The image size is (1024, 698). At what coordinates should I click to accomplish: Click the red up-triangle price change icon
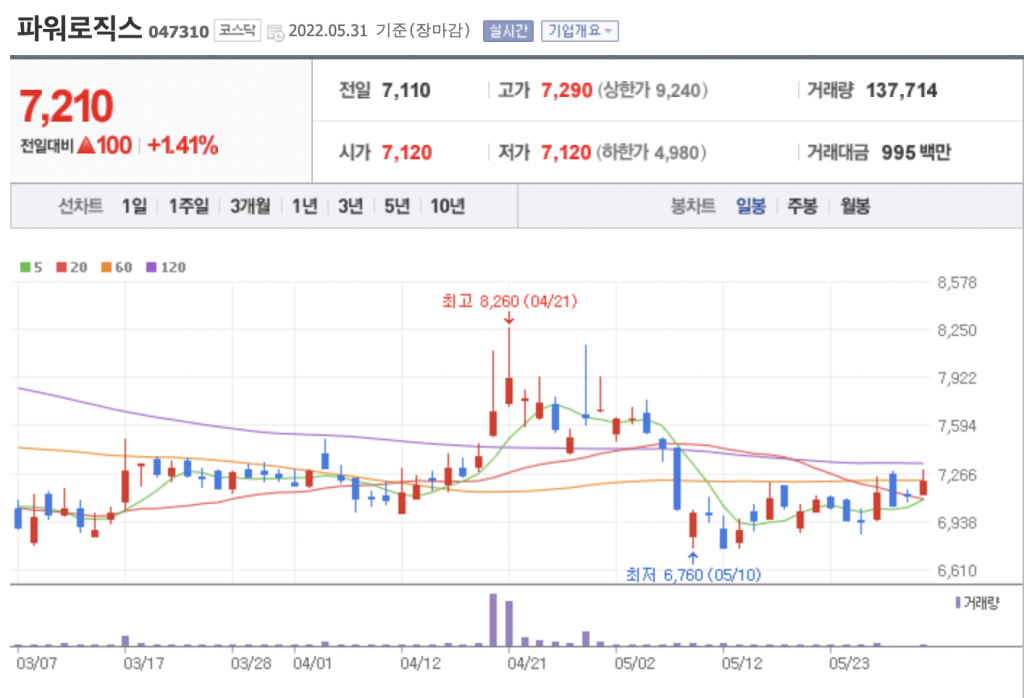coord(86,146)
